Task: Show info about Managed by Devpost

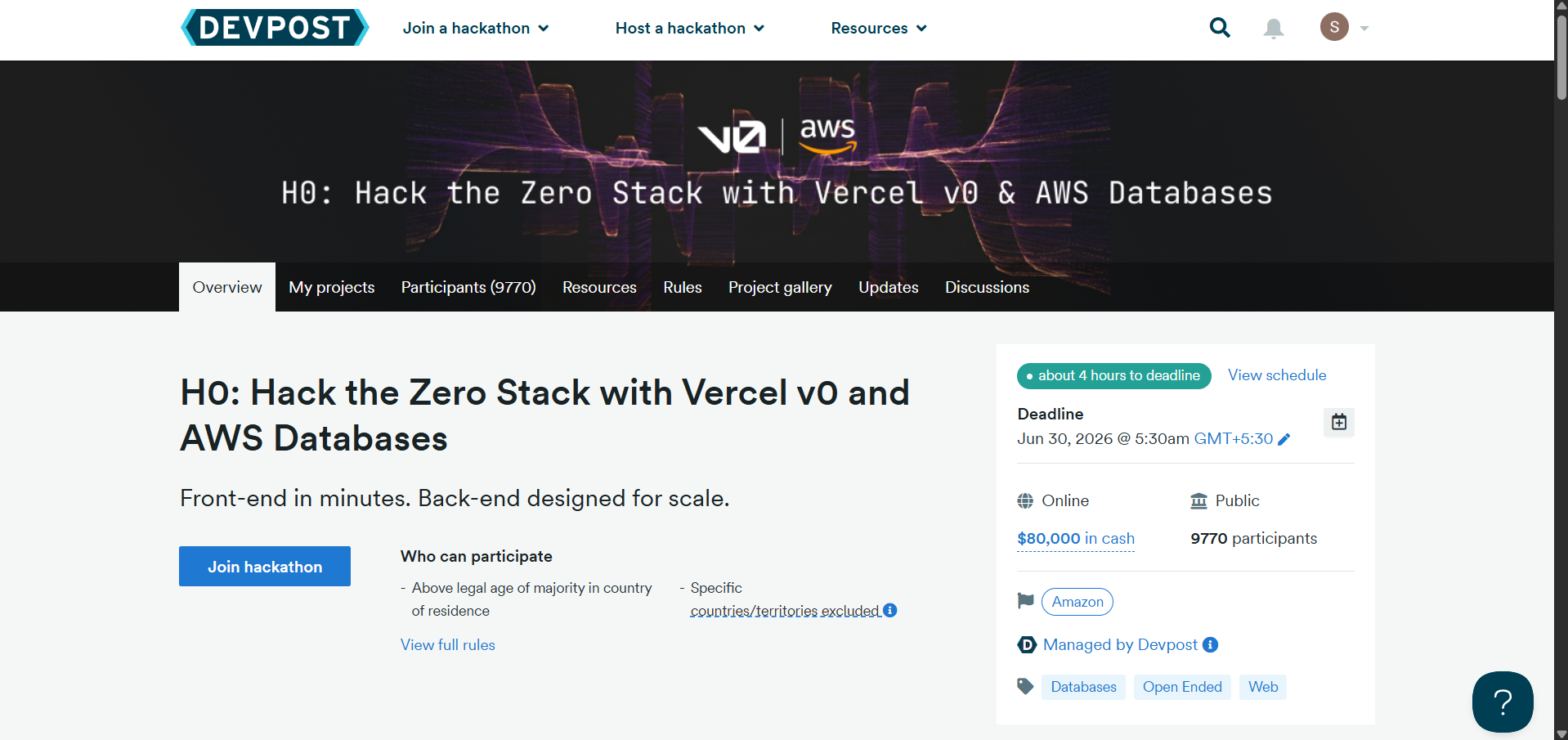Action: click(x=1211, y=644)
